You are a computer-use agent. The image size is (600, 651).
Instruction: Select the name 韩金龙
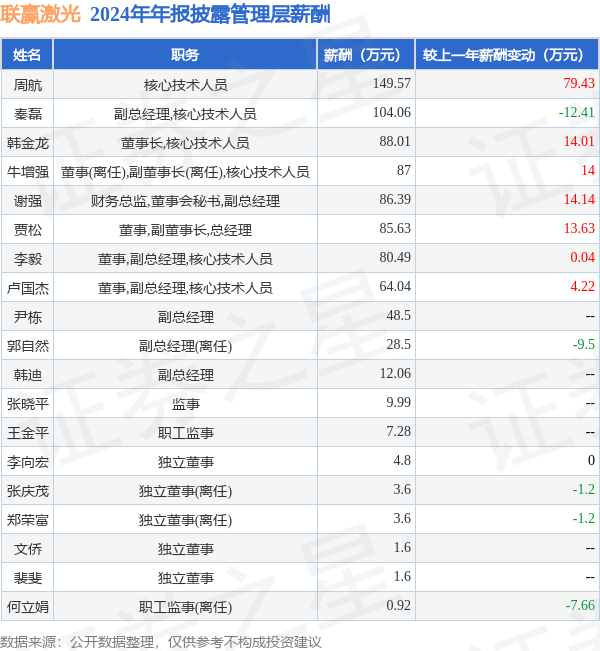tap(28, 143)
